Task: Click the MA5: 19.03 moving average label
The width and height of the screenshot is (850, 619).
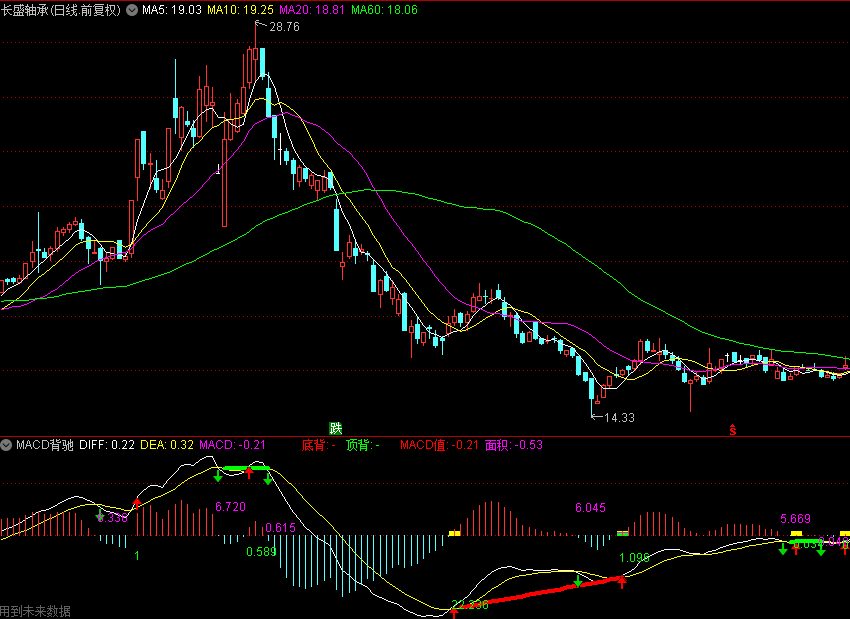Action: [x=172, y=10]
